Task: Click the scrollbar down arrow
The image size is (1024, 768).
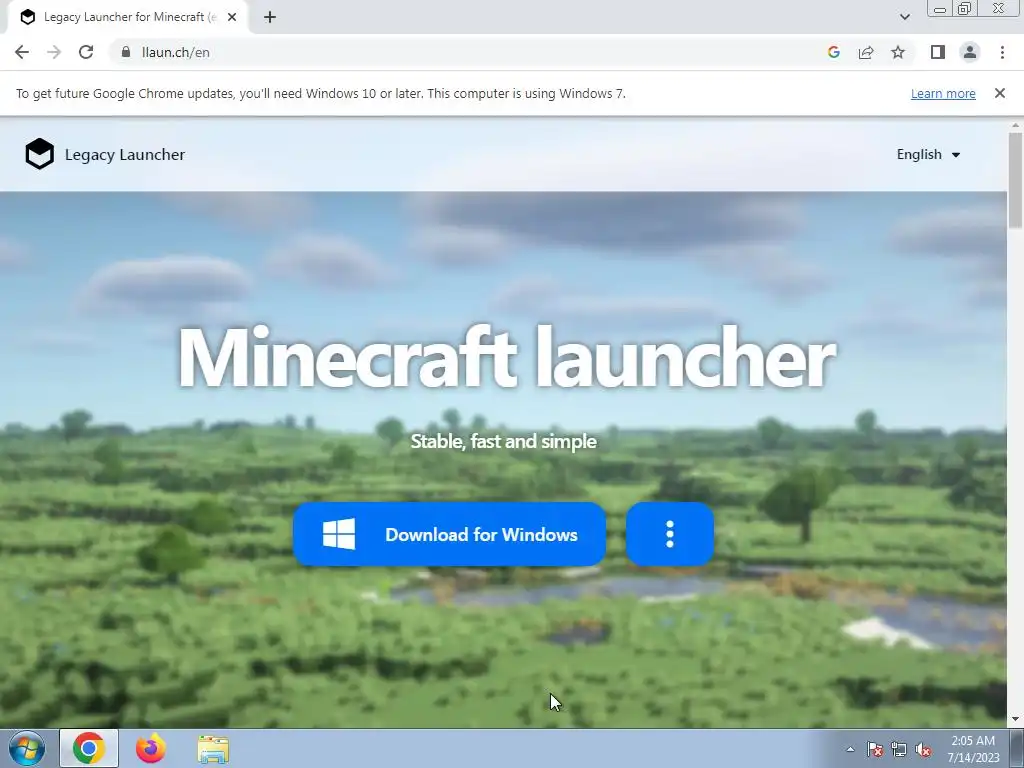Action: click(1015, 719)
